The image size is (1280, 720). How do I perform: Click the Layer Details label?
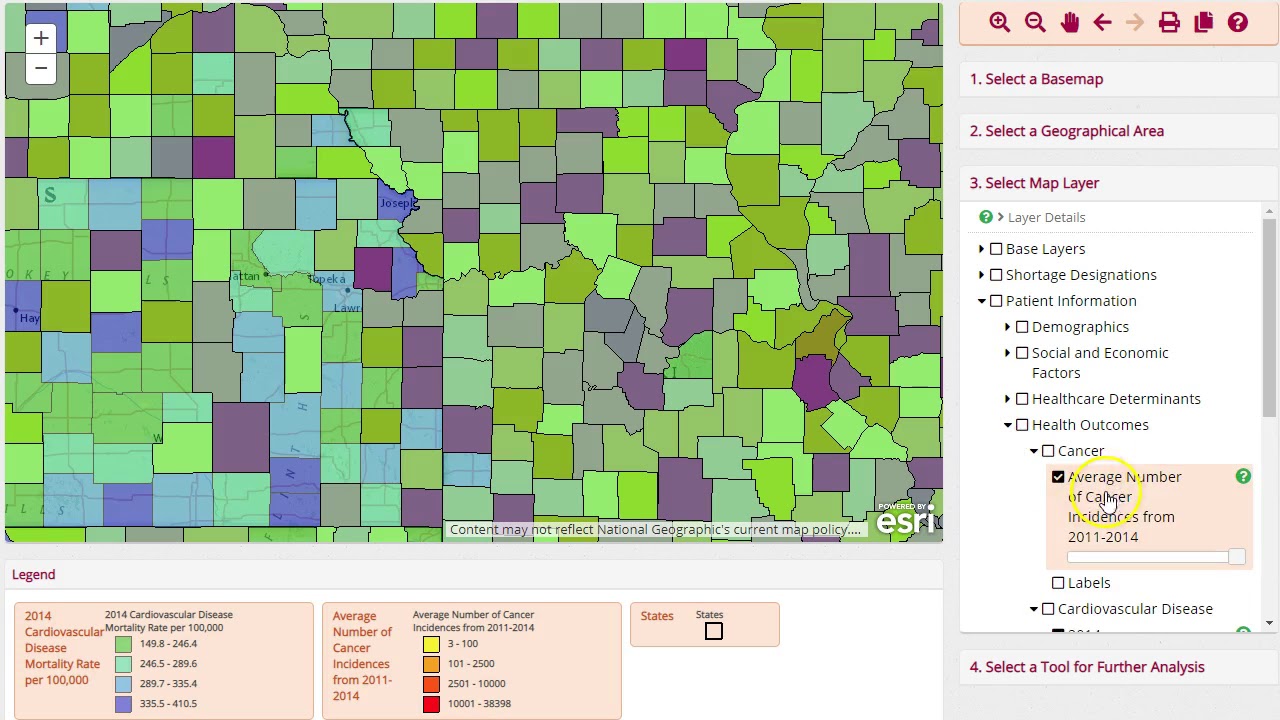tap(1046, 217)
